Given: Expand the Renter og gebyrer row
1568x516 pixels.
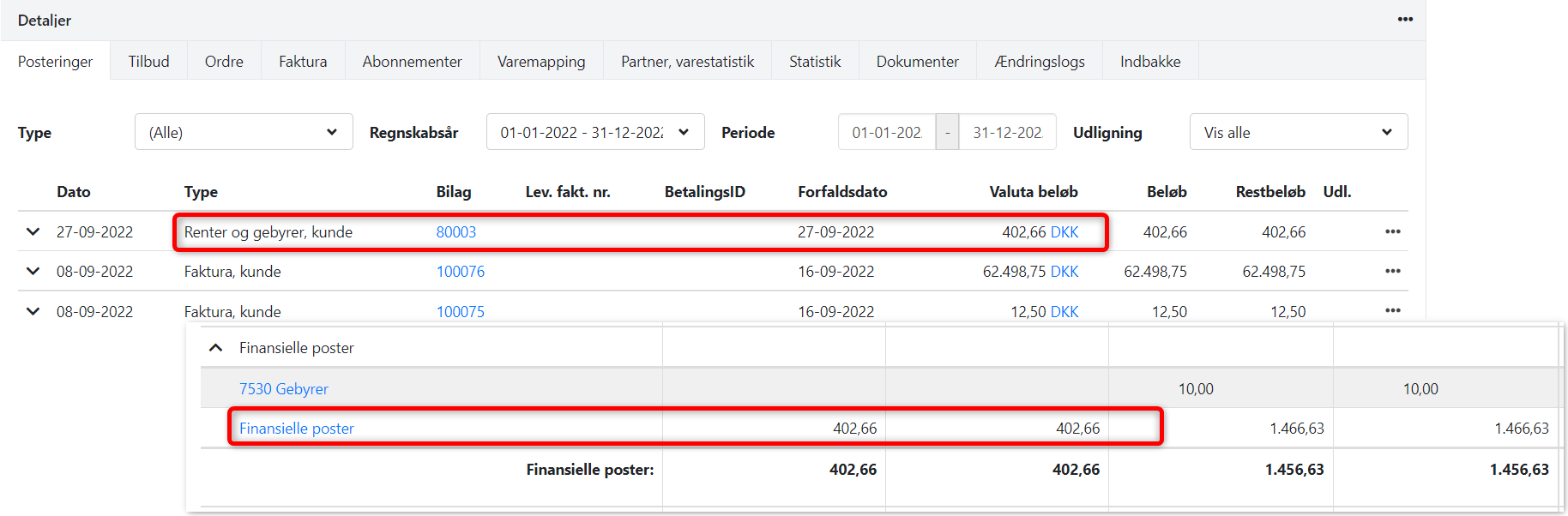Looking at the screenshot, I should click(33, 231).
